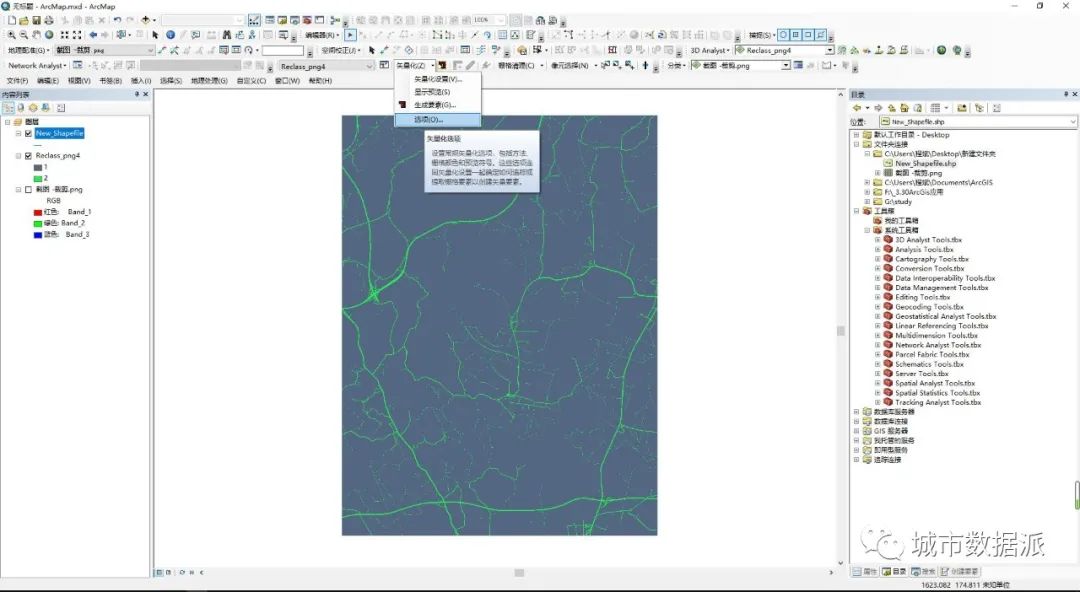Viewport: 1080px width, 592px height.
Task: List layers by selection in the contents panel
Action: tap(45, 108)
